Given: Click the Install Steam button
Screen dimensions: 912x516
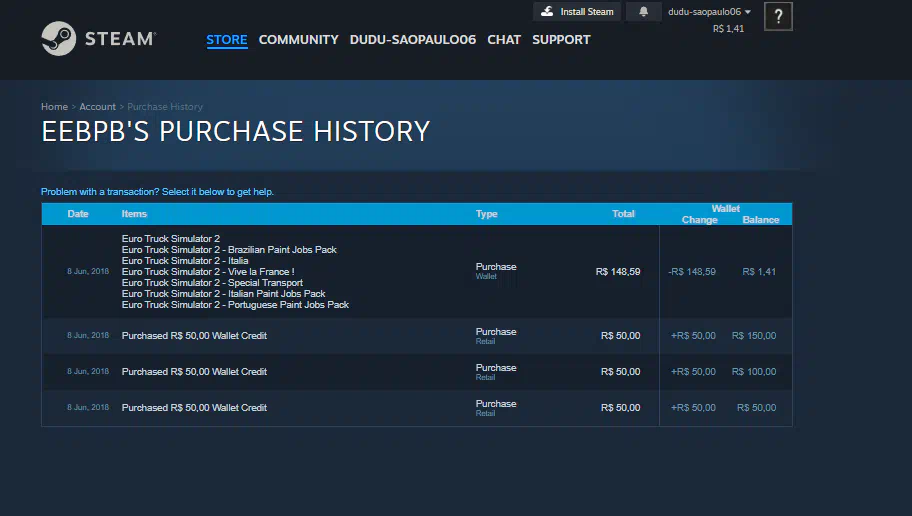Looking at the screenshot, I should coord(577,12).
